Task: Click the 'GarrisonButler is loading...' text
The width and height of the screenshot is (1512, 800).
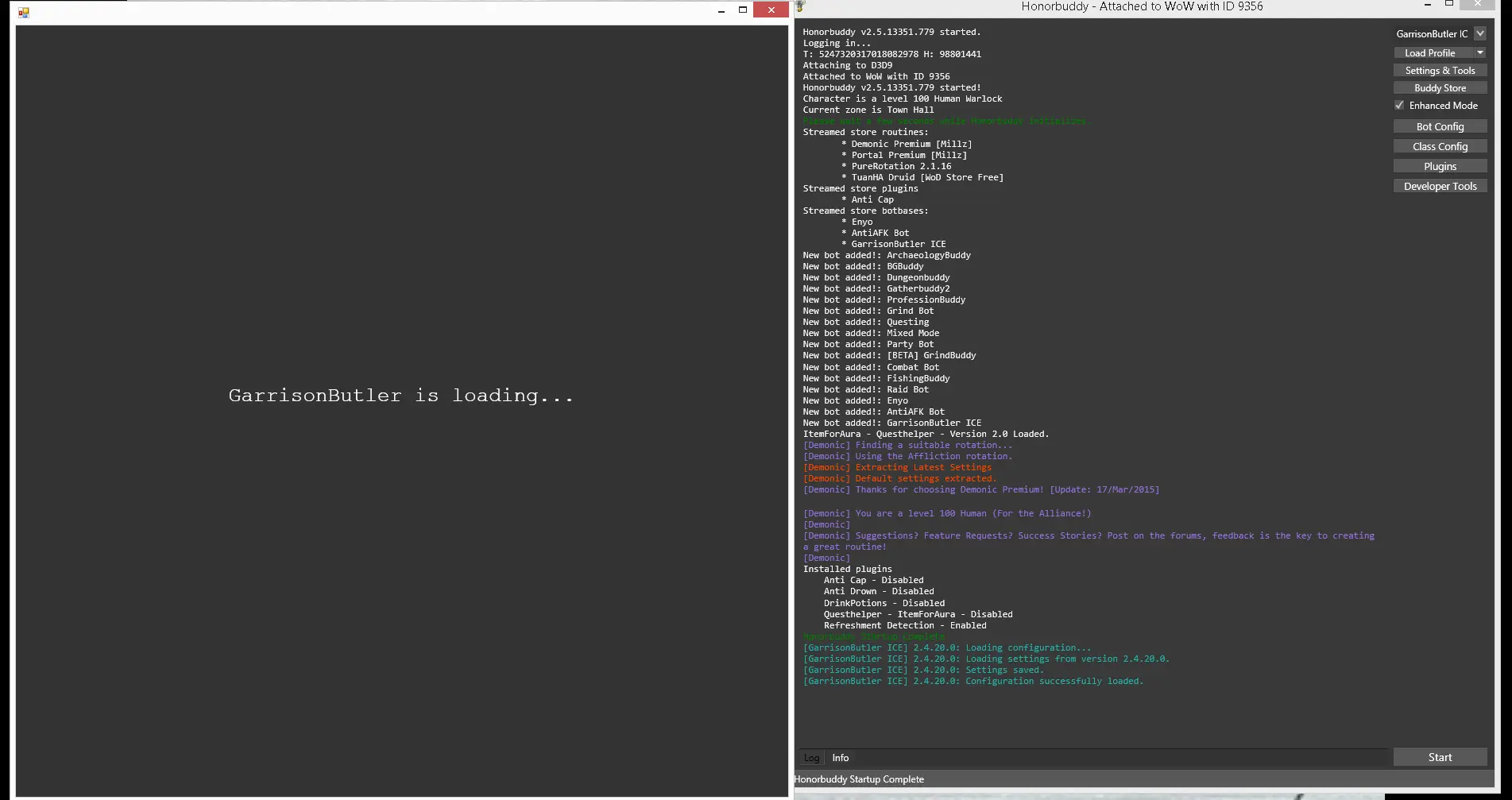Action: click(401, 396)
